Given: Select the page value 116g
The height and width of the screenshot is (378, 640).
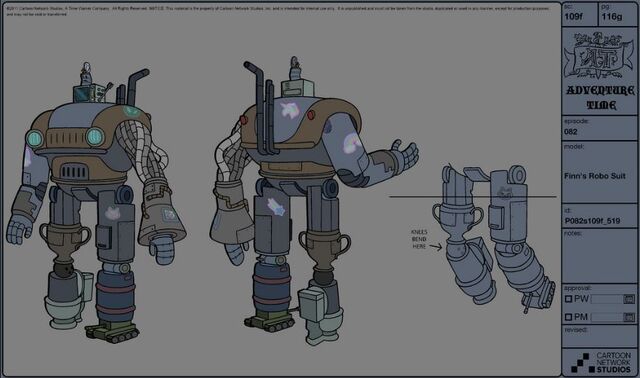Looking at the screenshot, I should click(611, 17).
